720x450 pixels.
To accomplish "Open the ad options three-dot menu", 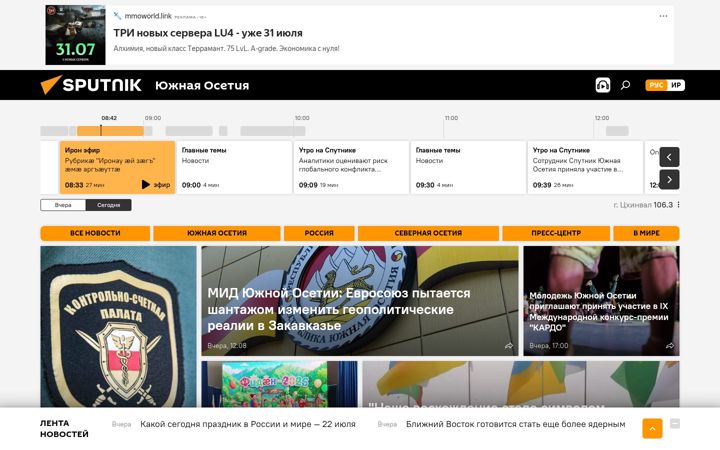I will pos(663,16).
